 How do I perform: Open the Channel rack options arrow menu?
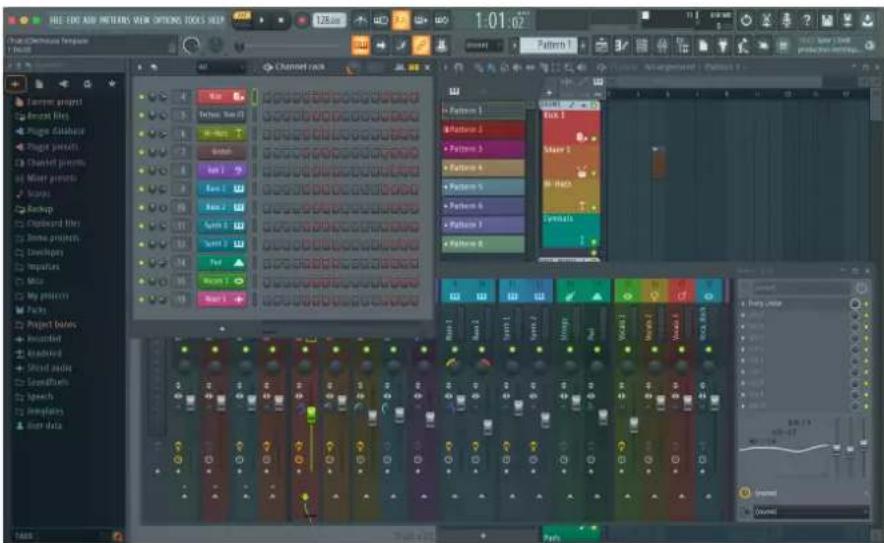[x=140, y=67]
